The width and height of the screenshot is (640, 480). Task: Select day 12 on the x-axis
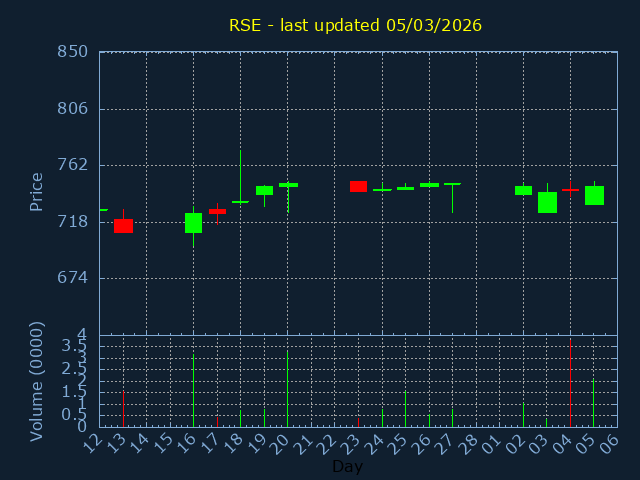pos(94,441)
